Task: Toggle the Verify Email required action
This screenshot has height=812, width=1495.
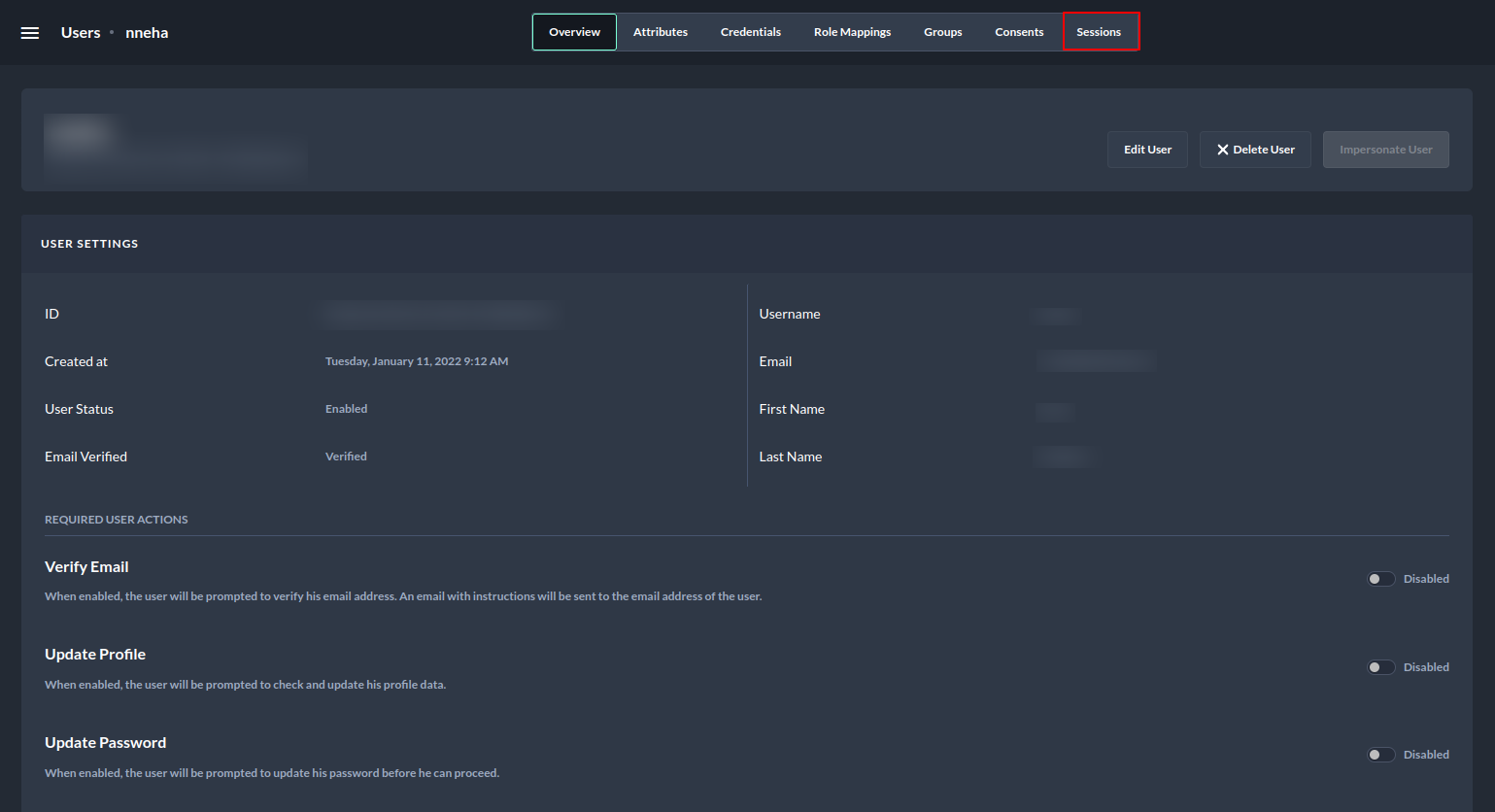Action: tap(1380, 579)
